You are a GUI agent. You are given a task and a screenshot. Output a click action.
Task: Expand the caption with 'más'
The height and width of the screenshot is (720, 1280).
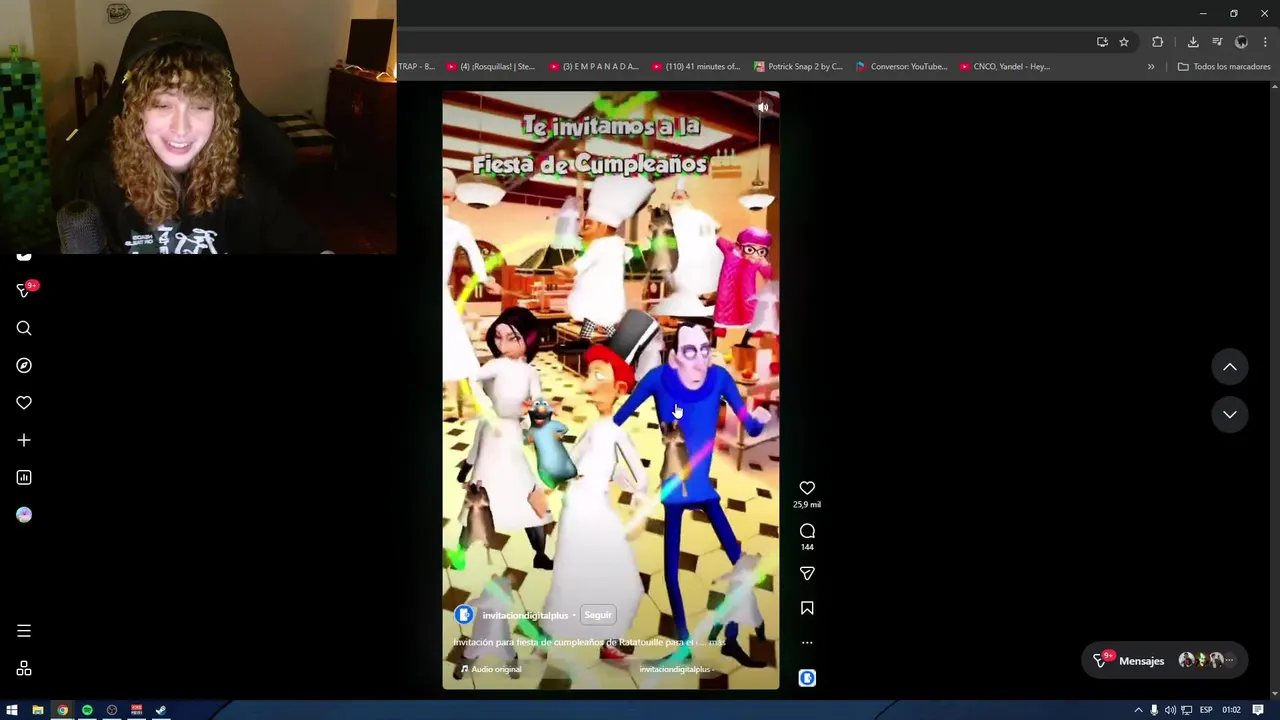point(717,642)
